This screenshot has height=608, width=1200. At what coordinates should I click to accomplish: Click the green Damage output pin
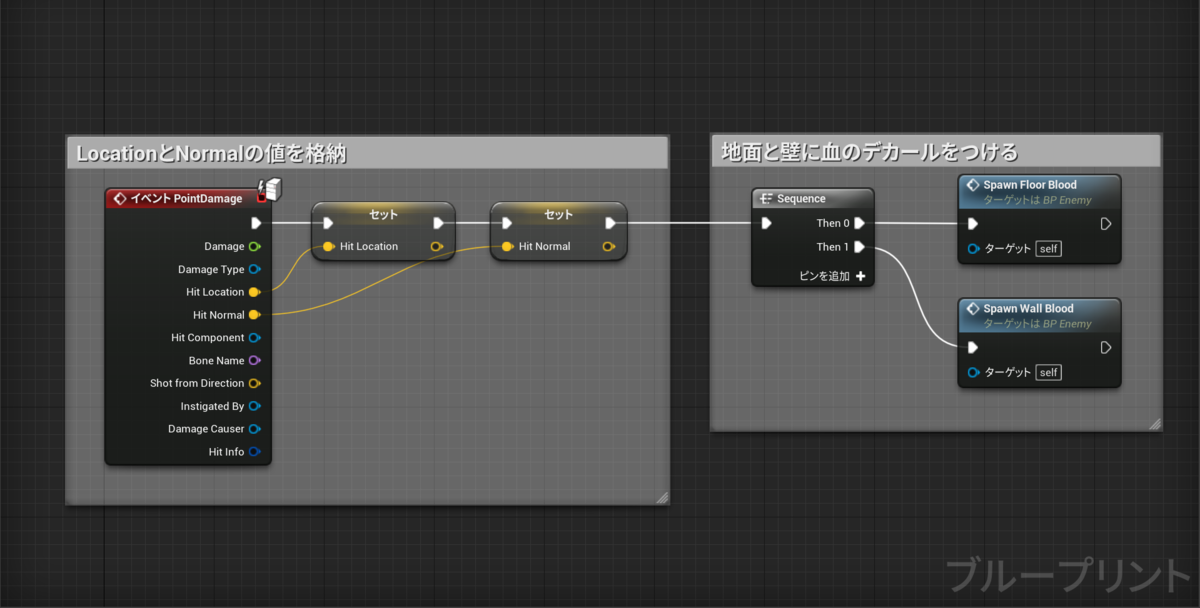tap(254, 246)
